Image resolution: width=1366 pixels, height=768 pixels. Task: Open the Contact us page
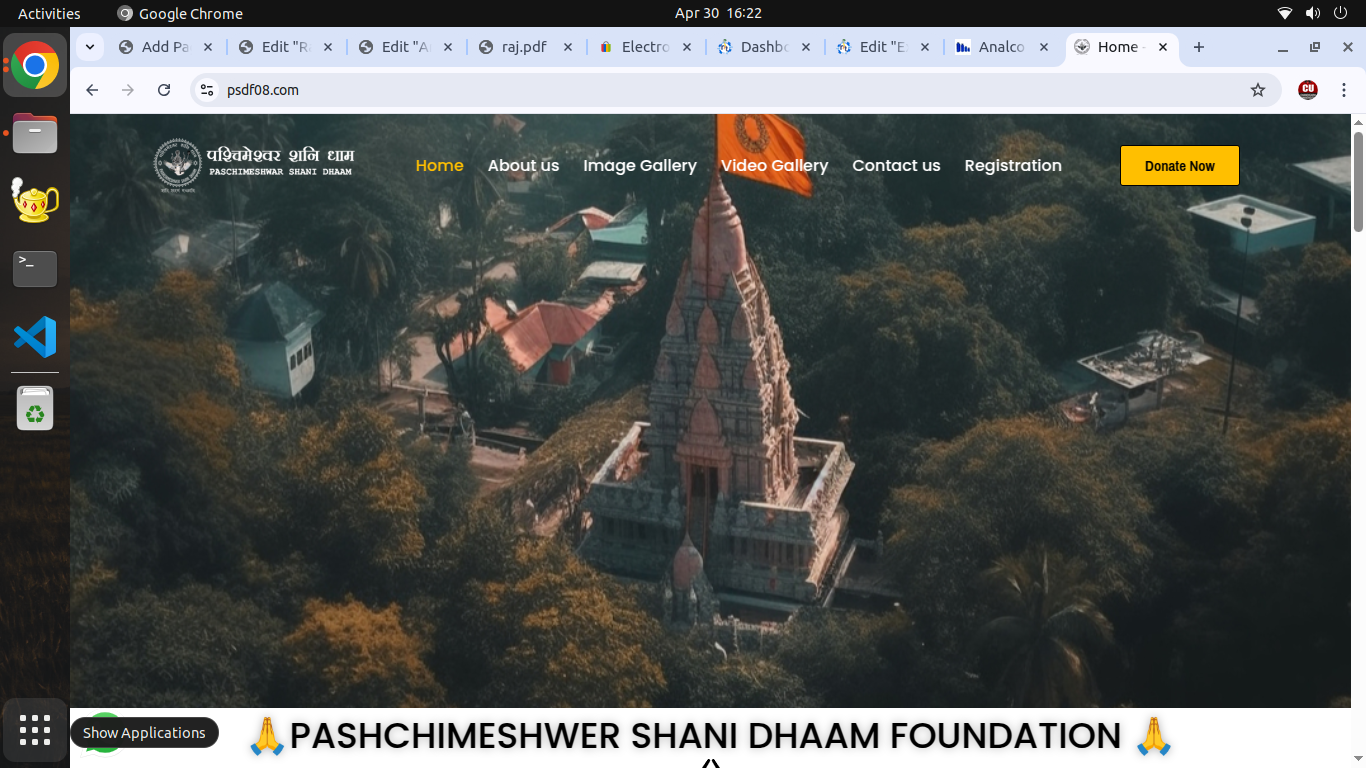[896, 166]
